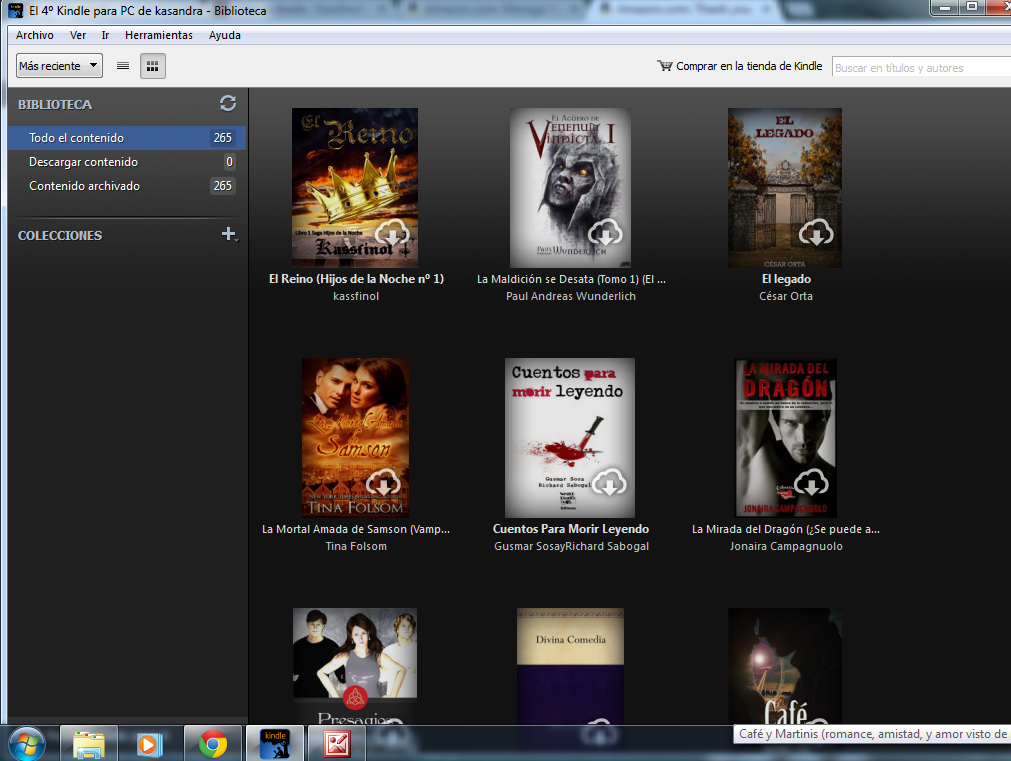1011x761 pixels.
Task: Switch to list view icon
Action: pyautogui.click(x=123, y=66)
